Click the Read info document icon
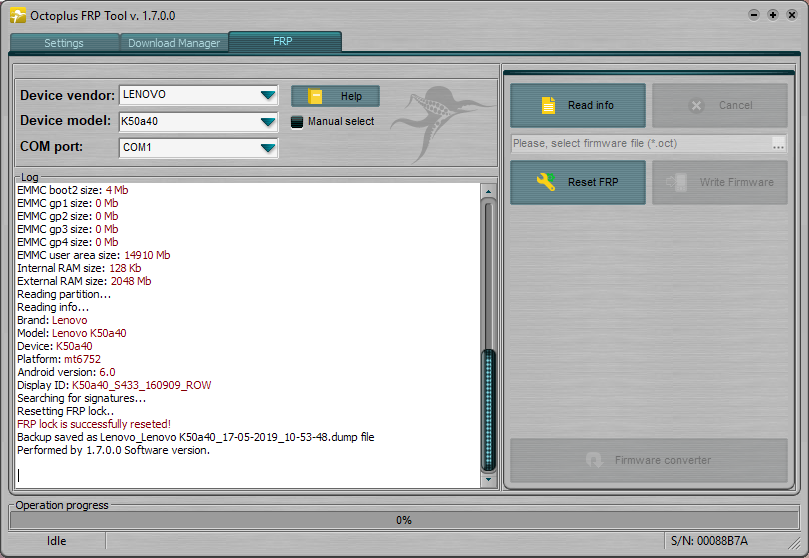Viewport: 809px width, 558px height. (548, 105)
